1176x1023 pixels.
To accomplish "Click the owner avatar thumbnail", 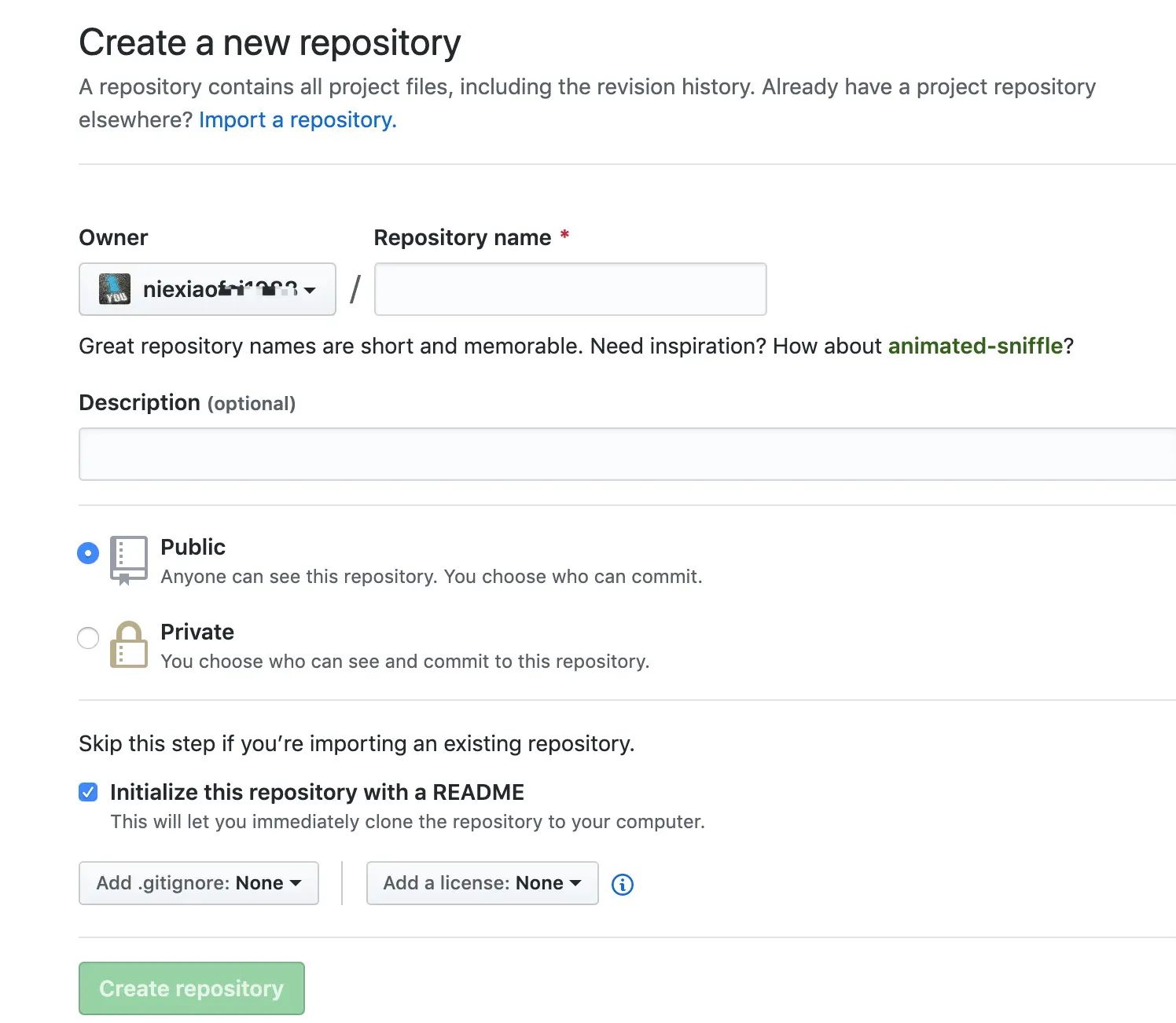I will [115, 289].
